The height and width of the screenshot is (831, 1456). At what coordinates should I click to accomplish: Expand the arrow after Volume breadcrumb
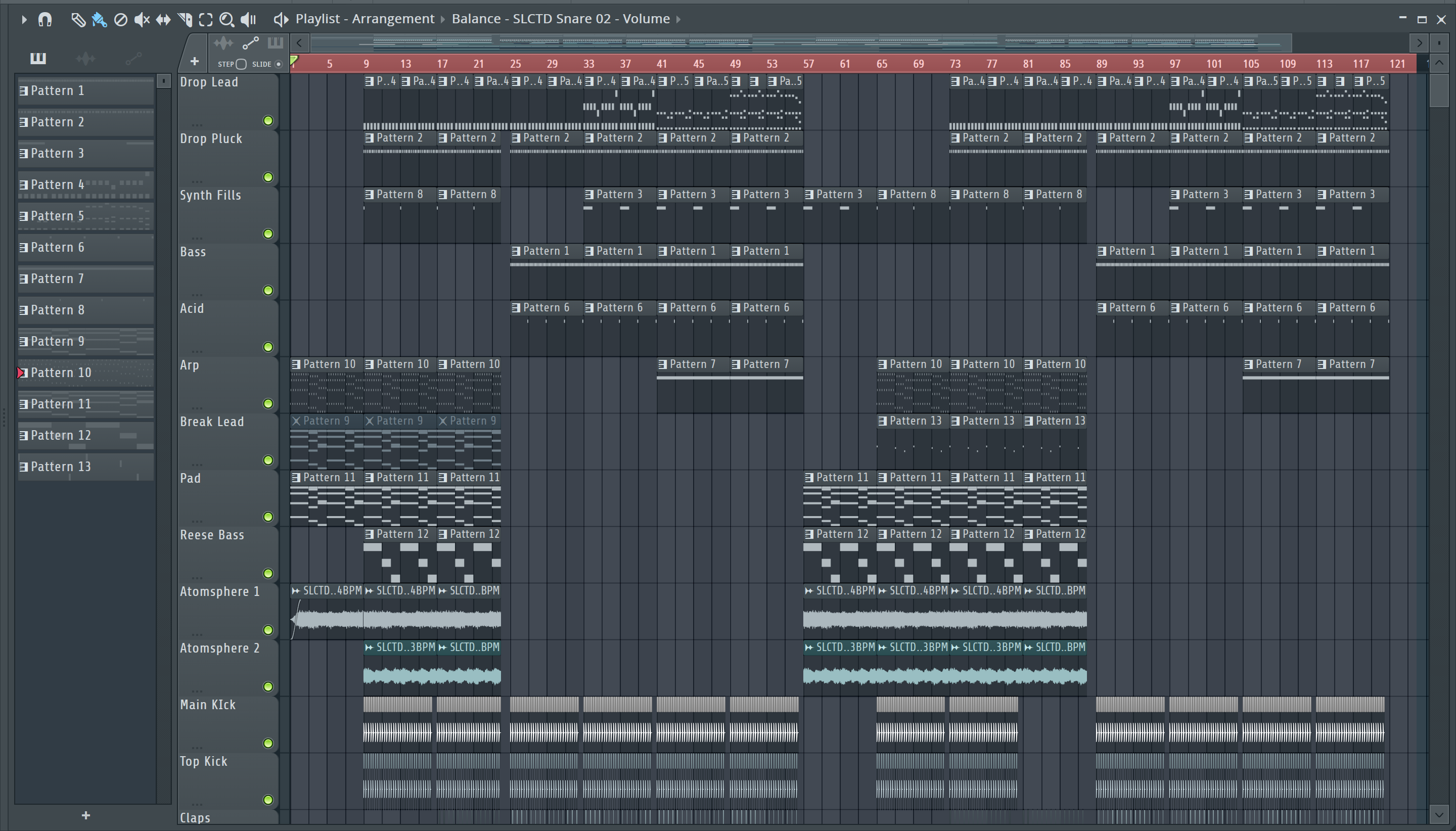click(x=678, y=19)
